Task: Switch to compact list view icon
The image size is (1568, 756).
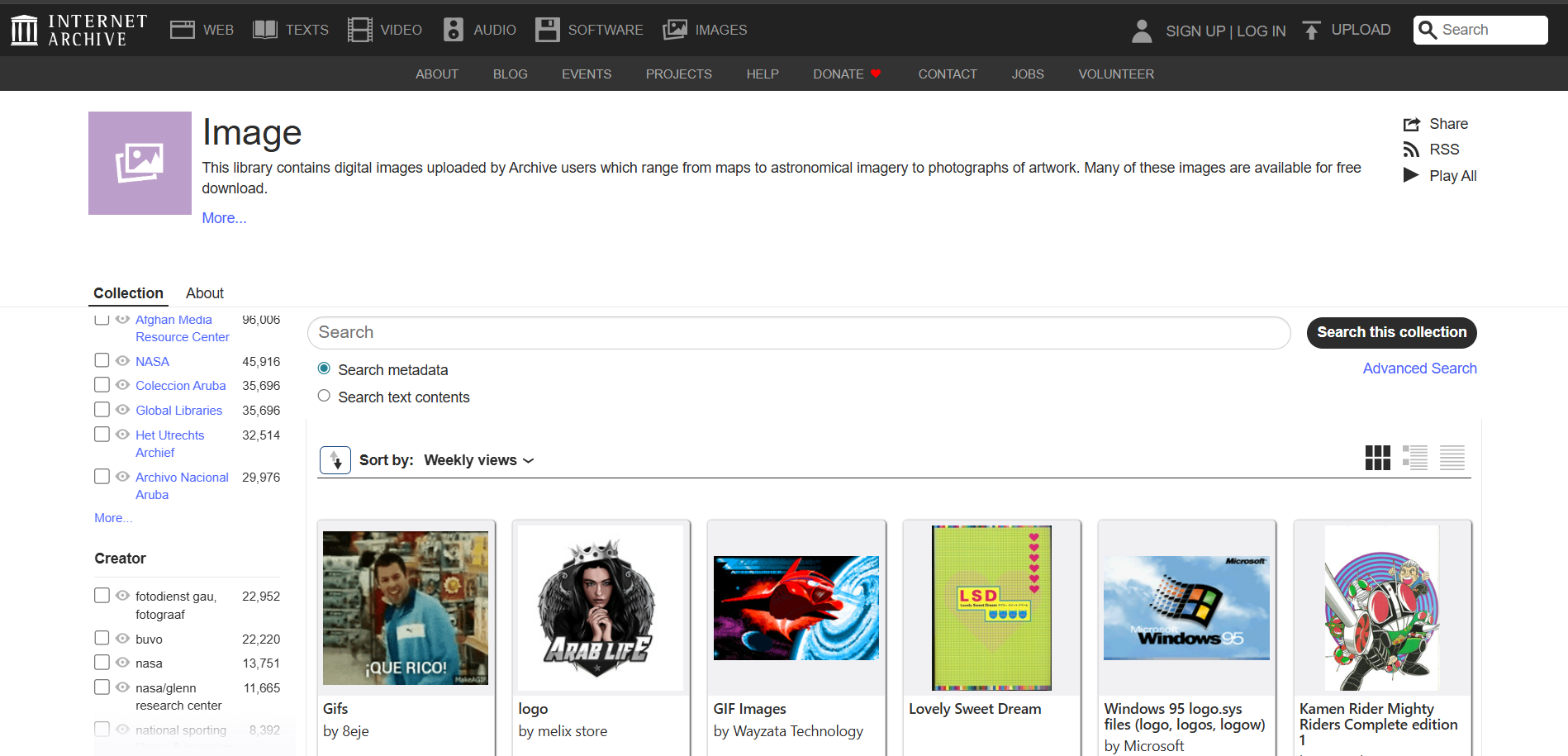Action: [1452, 458]
